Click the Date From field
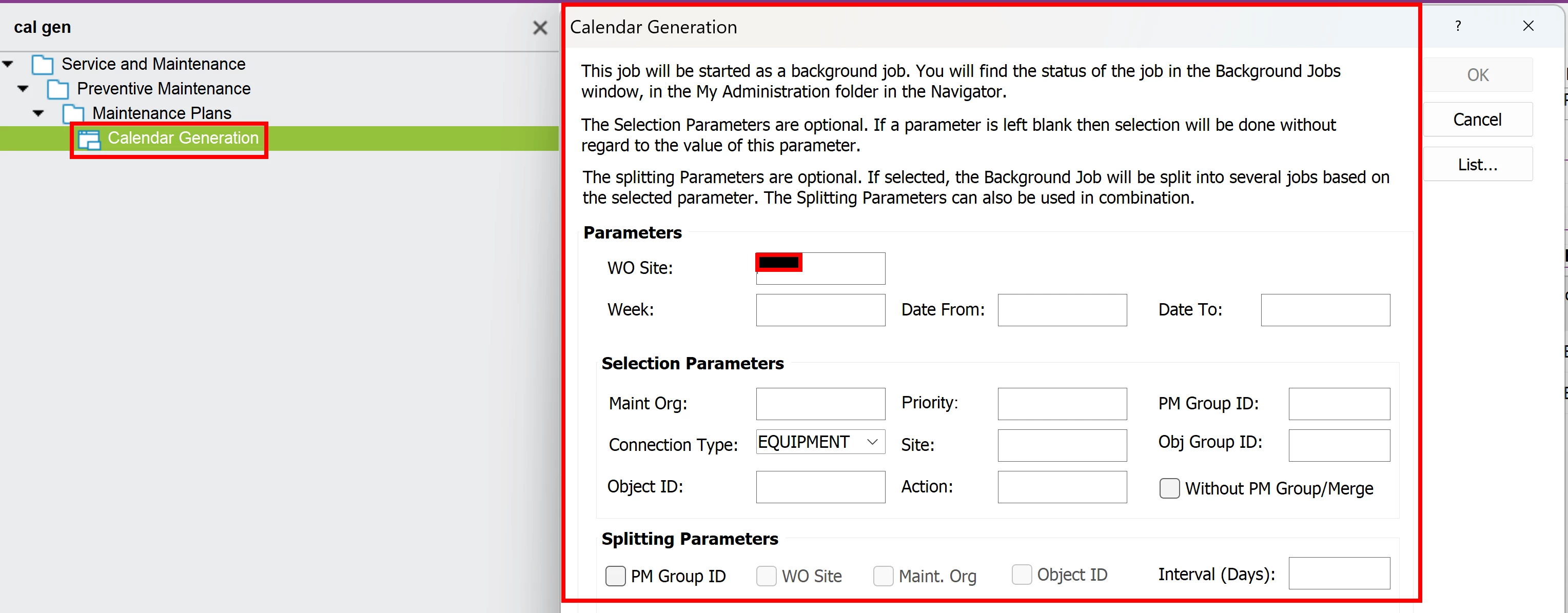This screenshot has width=1568, height=613. [1062, 310]
